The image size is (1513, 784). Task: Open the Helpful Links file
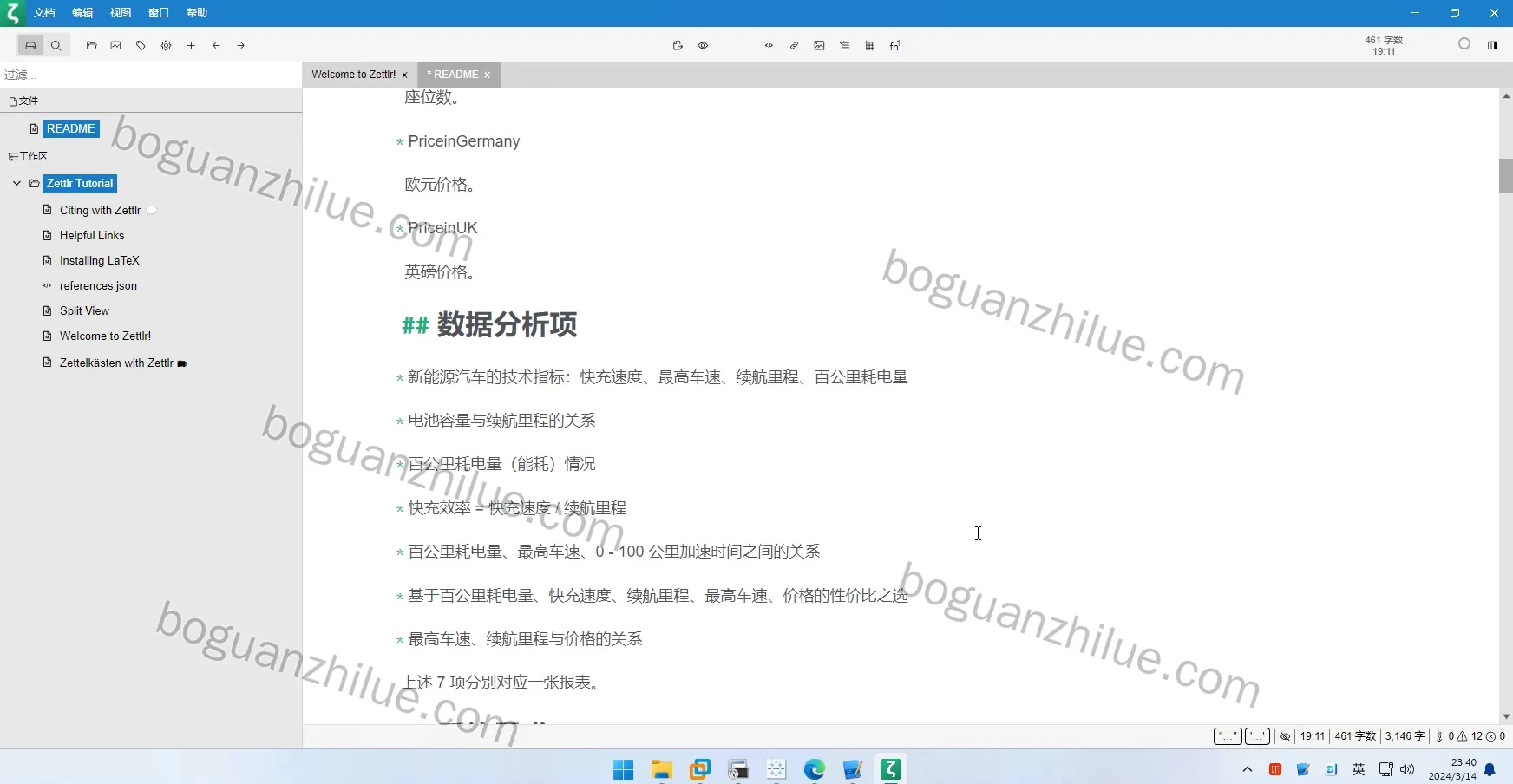click(x=92, y=236)
